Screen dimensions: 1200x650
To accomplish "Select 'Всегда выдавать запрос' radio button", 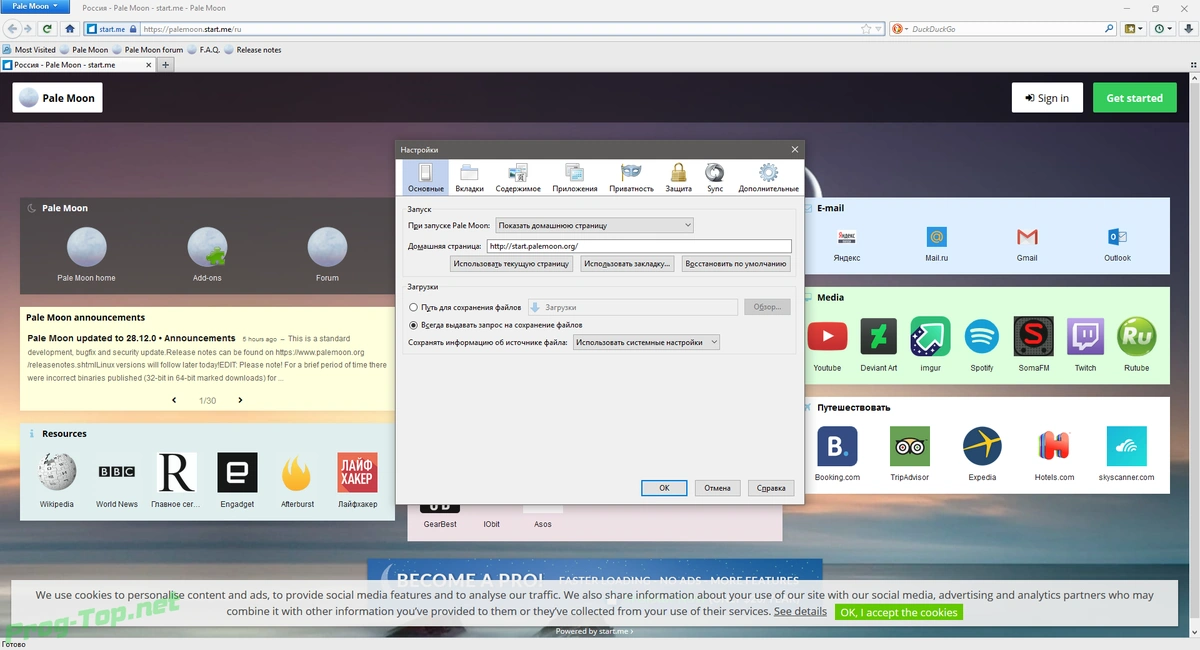I will (x=414, y=325).
